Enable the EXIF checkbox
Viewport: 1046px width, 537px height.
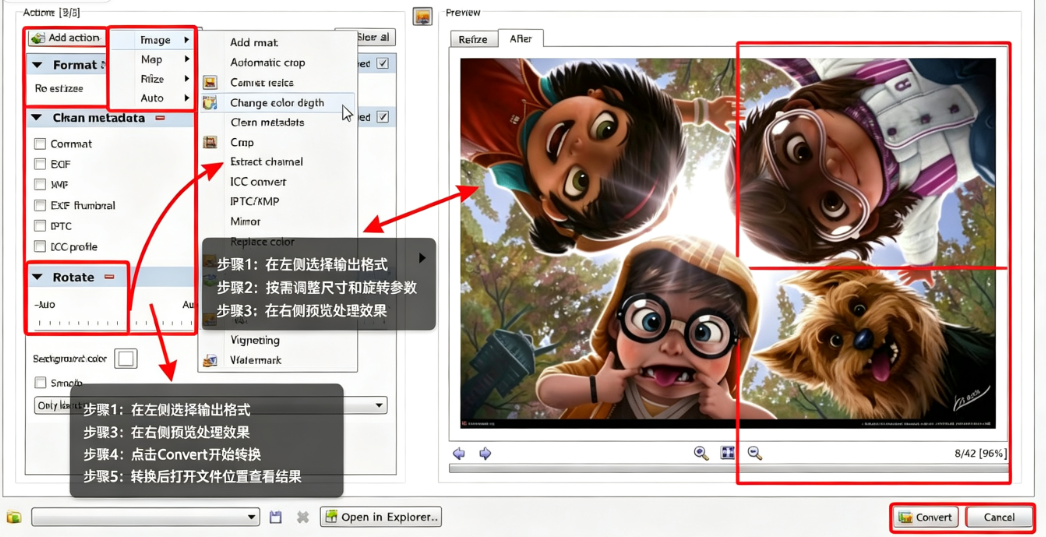click(40, 164)
